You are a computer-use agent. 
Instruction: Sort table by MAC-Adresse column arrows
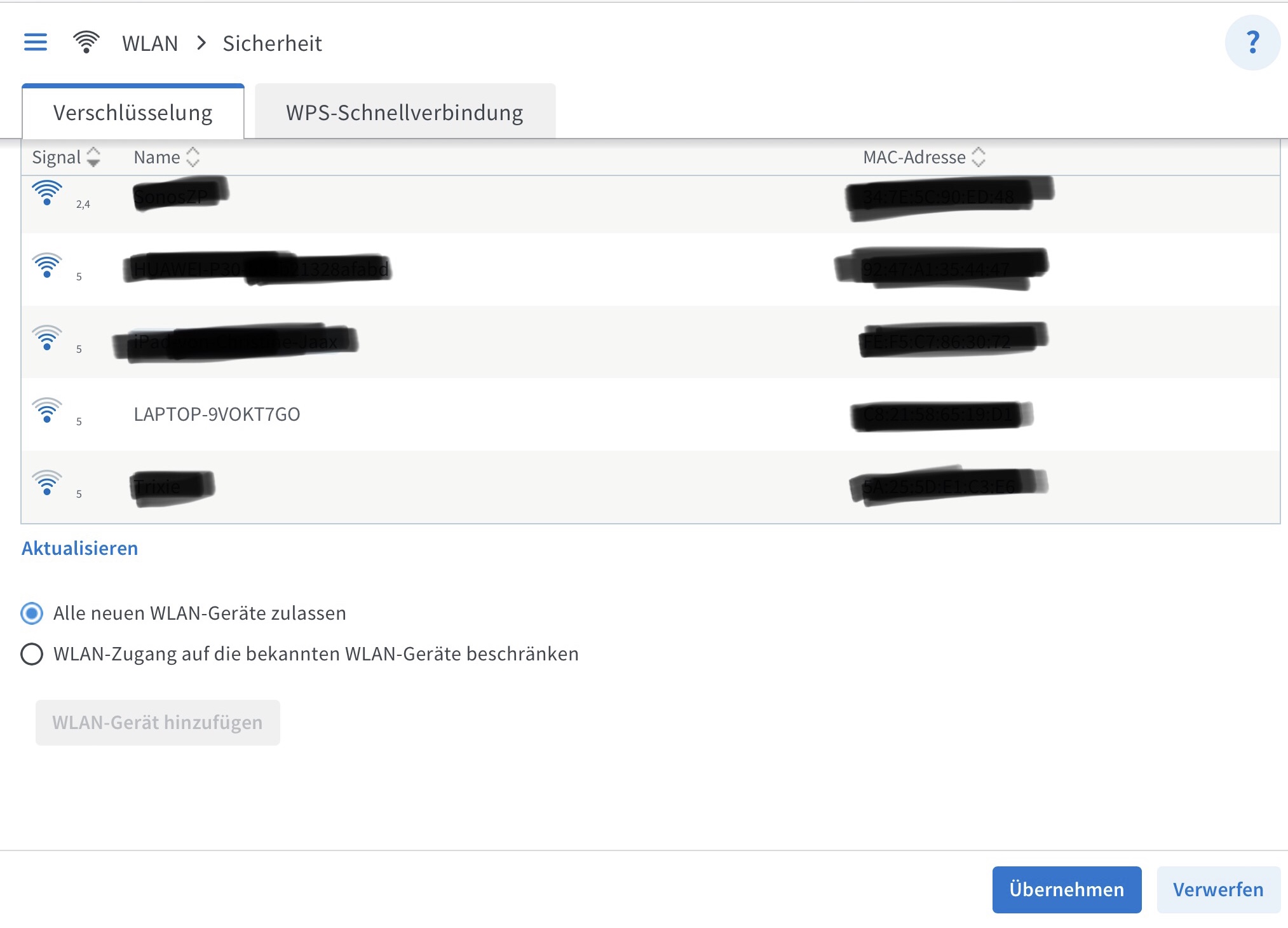(979, 157)
